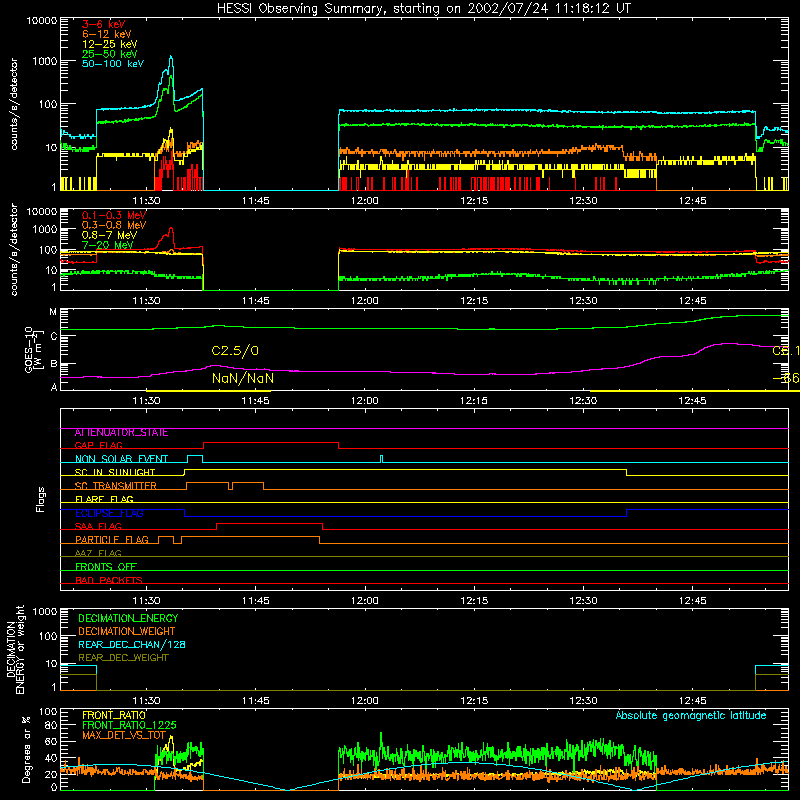Click the '0.3-0.8 MeV' legend label
The image size is (800, 800).
114,225
